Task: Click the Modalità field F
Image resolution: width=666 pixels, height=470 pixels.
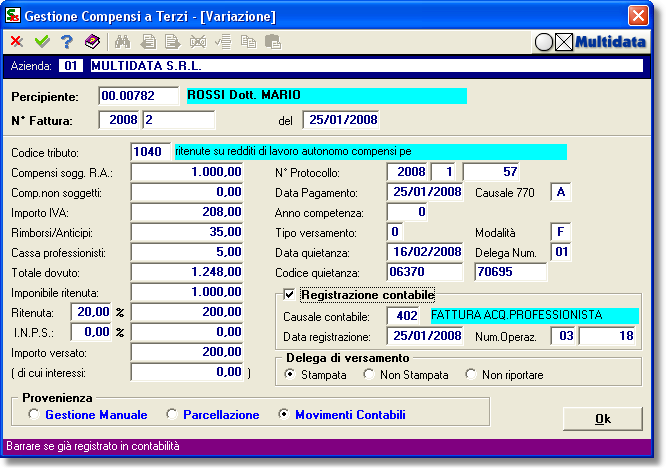Action: click(561, 232)
